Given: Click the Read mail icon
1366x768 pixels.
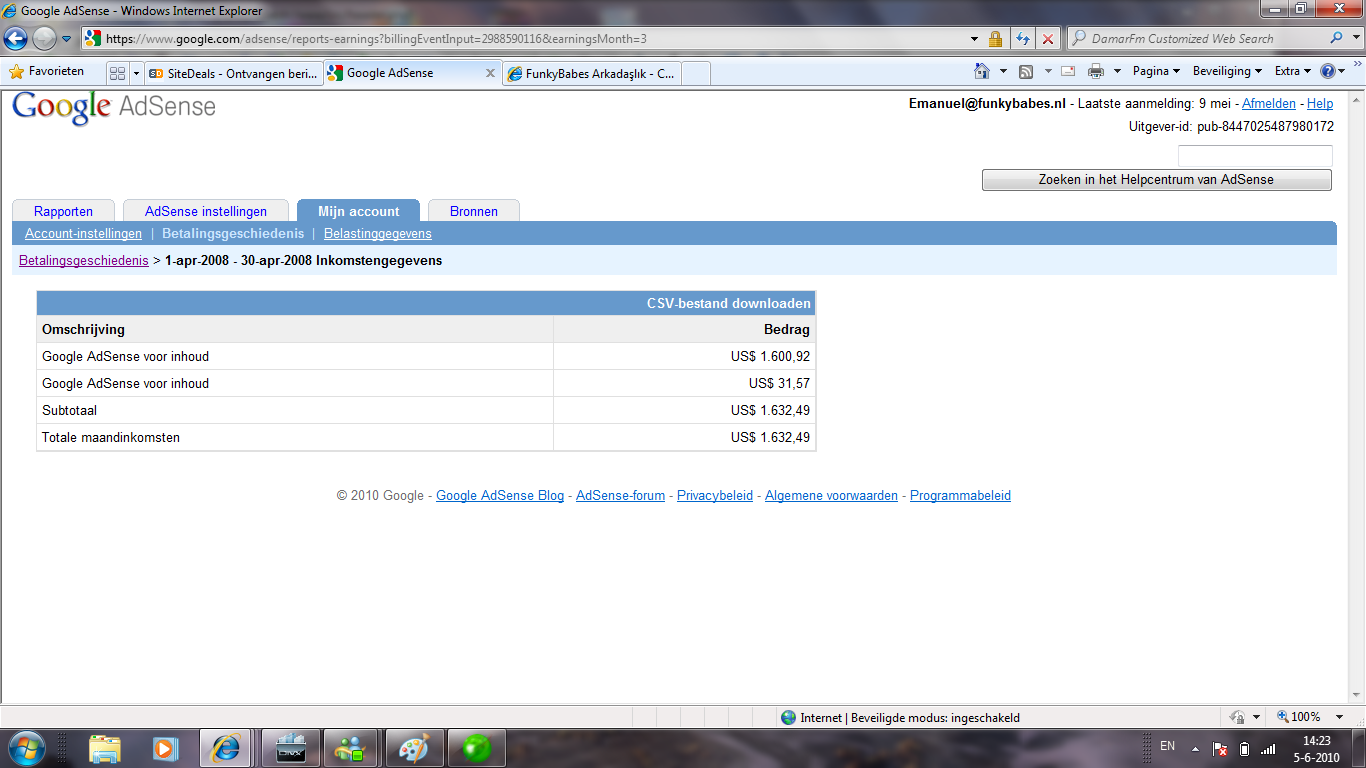Looking at the screenshot, I should (x=1068, y=71).
